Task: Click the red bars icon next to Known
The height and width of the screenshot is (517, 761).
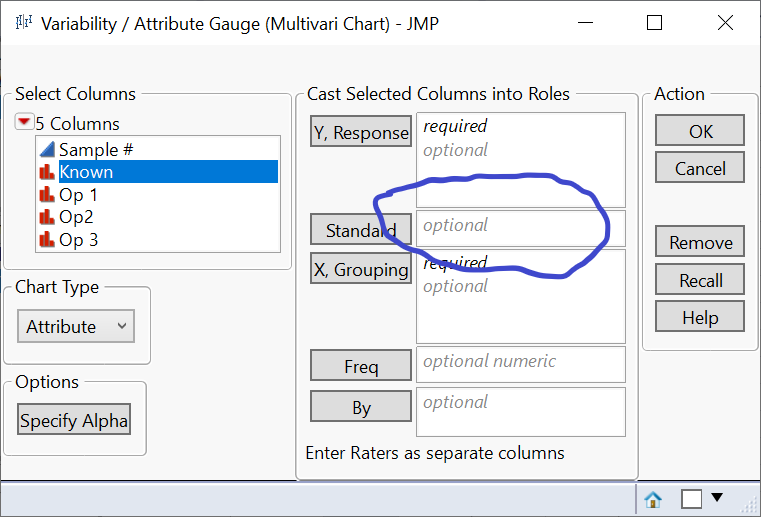Action: click(46, 172)
